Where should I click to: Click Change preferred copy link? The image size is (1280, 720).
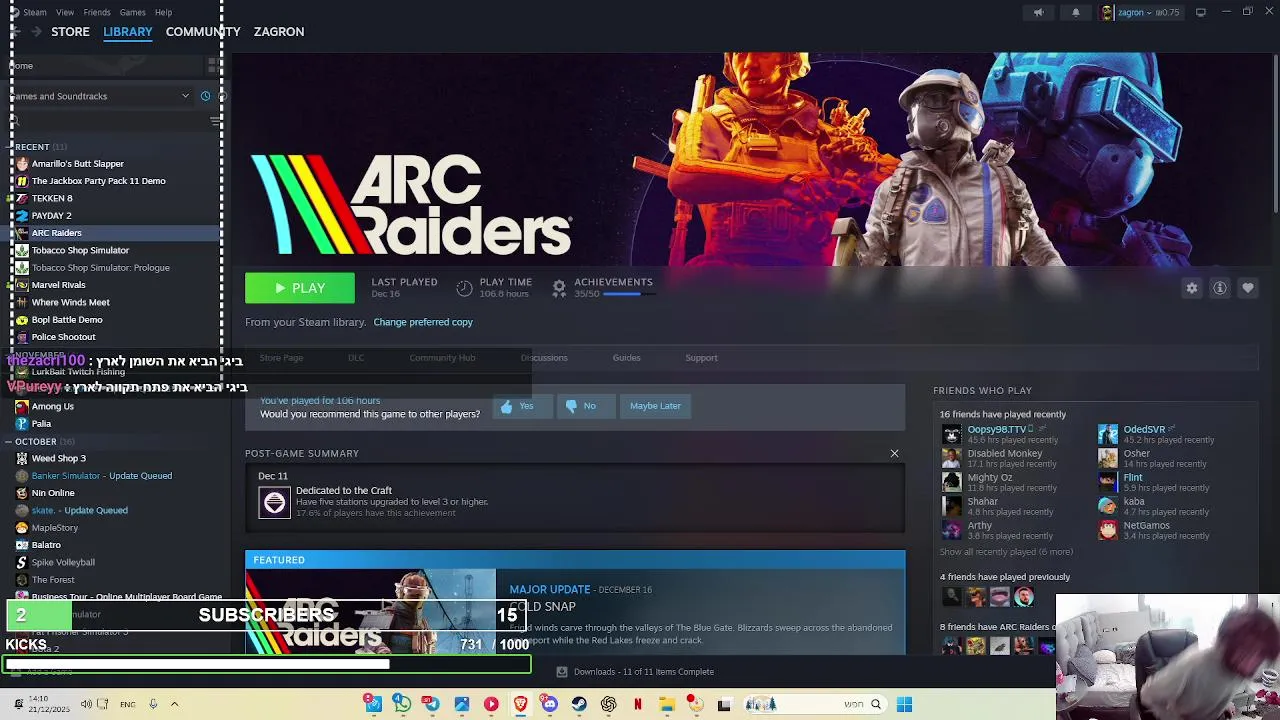tap(423, 322)
